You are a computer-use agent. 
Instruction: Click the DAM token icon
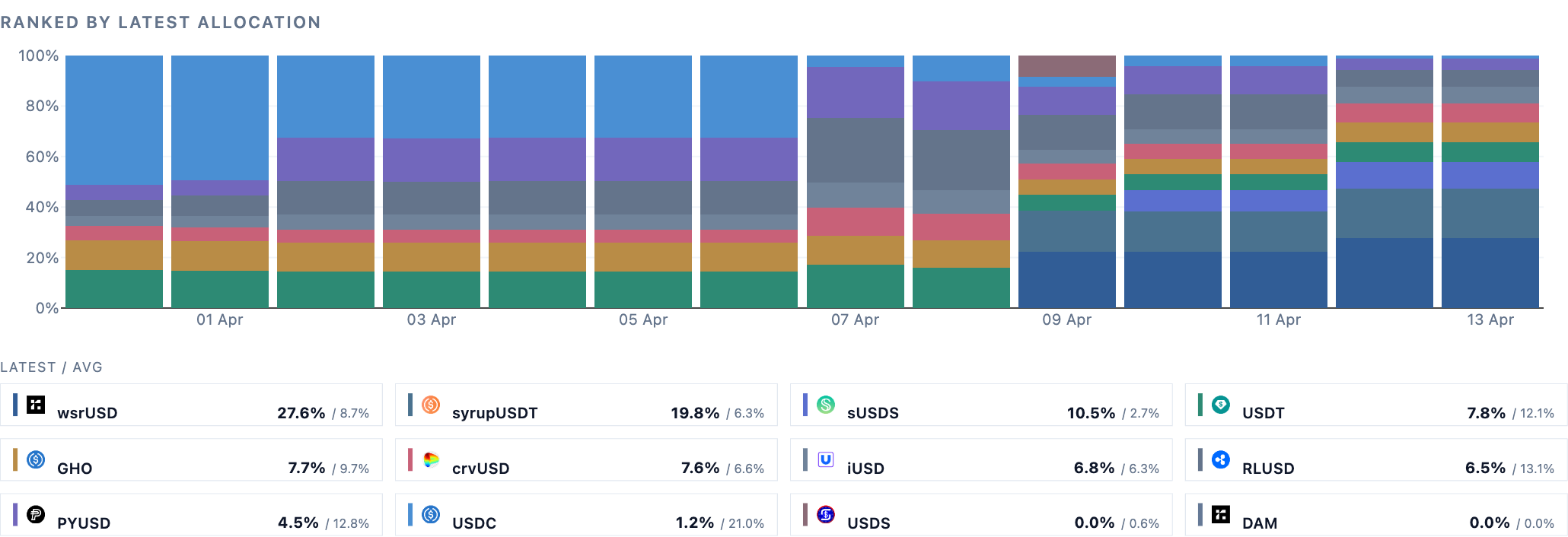(x=1221, y=514)
